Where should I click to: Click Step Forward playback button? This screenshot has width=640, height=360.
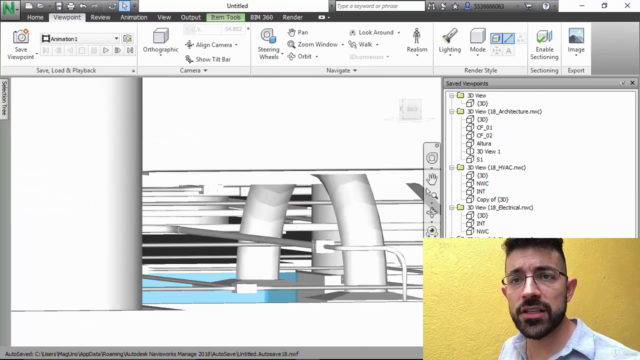[118, 50]
